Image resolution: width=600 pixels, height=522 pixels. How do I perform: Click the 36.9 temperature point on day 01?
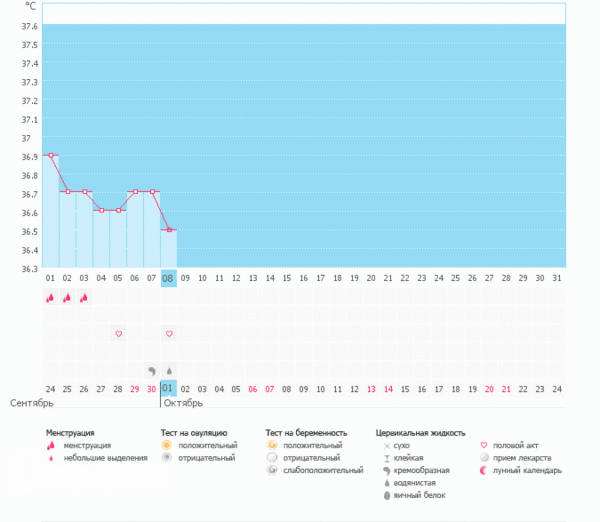coord(50,155)
